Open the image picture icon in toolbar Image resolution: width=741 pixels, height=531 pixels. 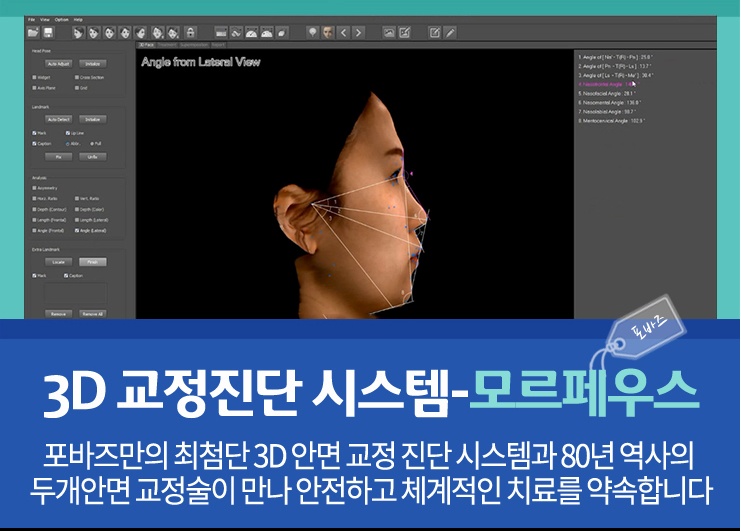[388, 33]
